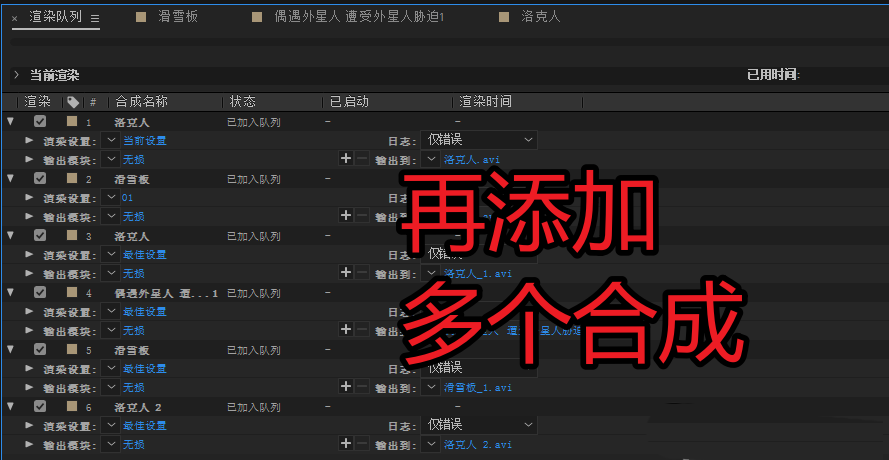Toggle render checkbox for item 1 洛克人
The height and width of the screenshot is (460, 889).
point(40,121)
